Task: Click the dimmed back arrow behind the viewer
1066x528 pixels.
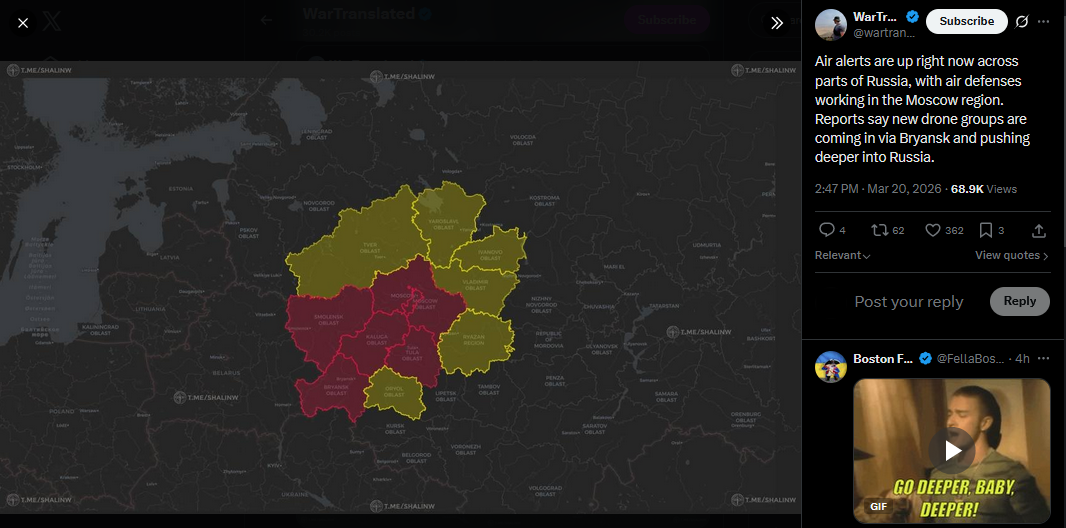Action: pos(266,20)
